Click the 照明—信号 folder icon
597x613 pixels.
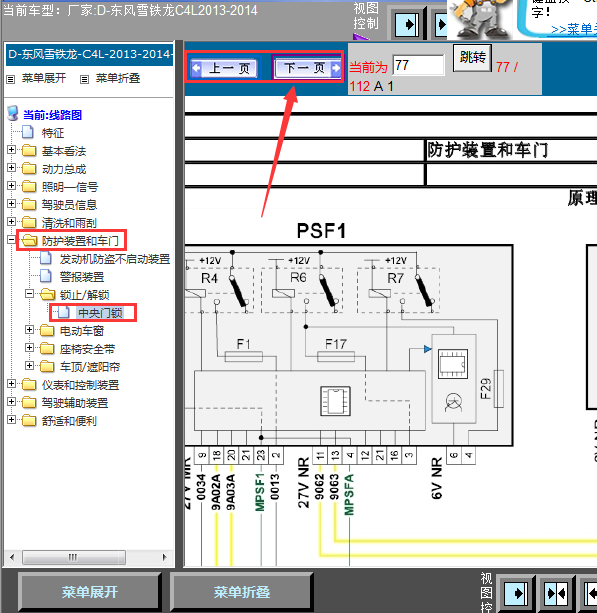(29, 186)
